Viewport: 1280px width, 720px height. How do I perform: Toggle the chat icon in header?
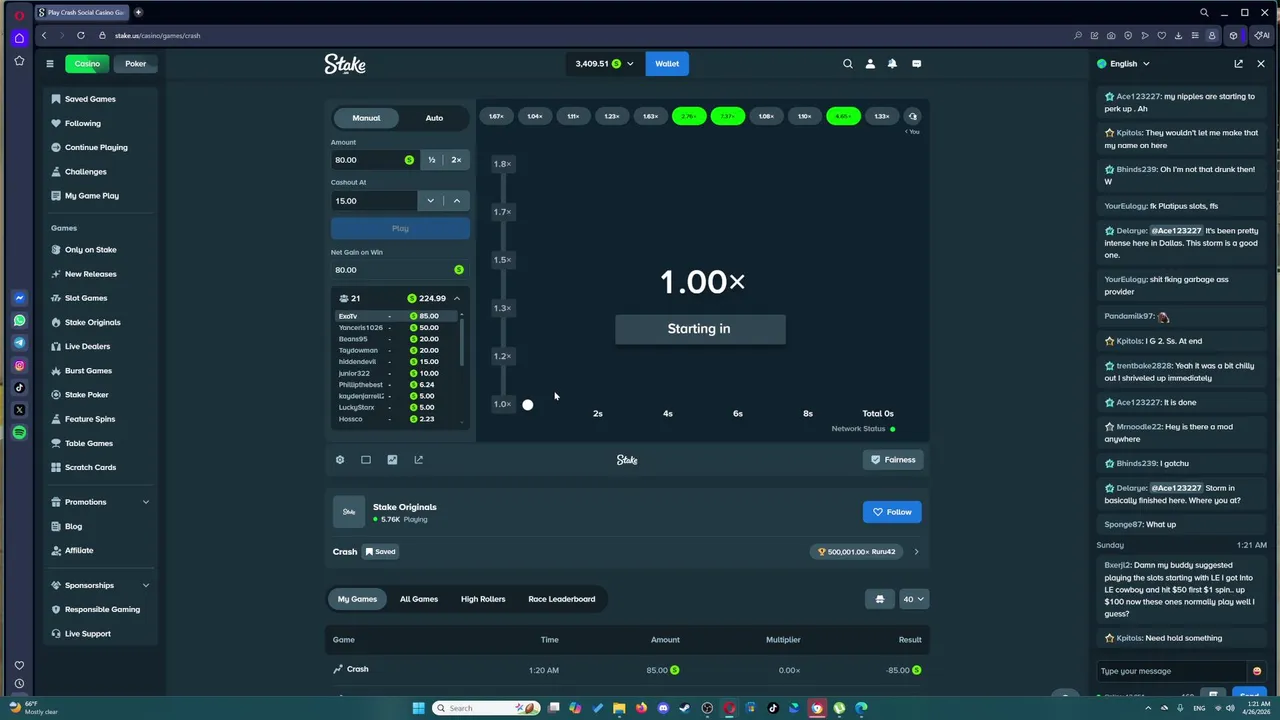[x=916, y=64]
